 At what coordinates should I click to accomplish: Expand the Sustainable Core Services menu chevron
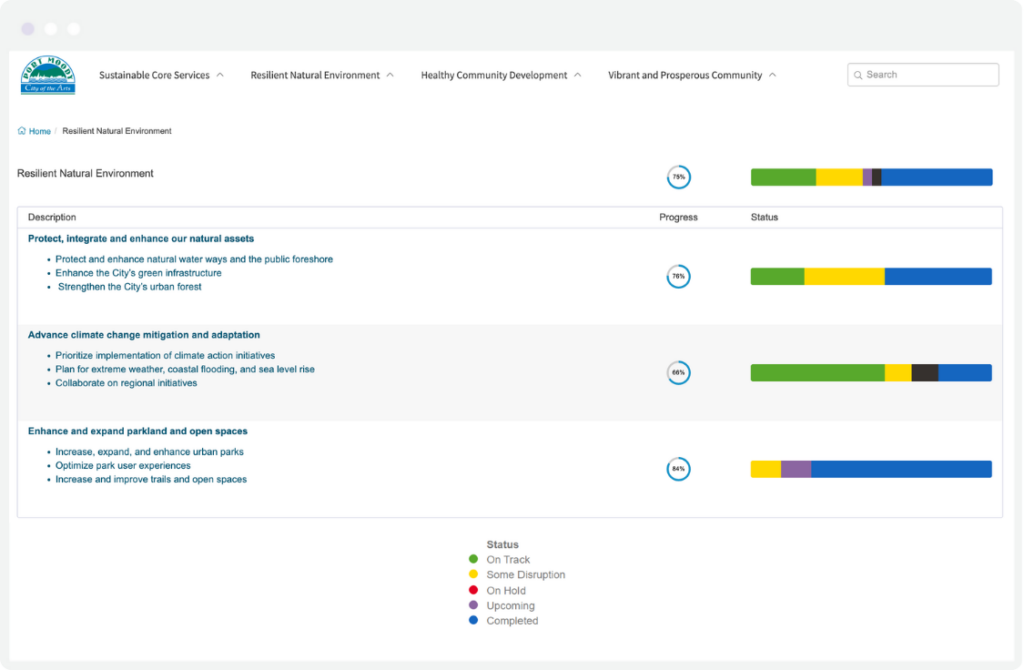point(220,75)
